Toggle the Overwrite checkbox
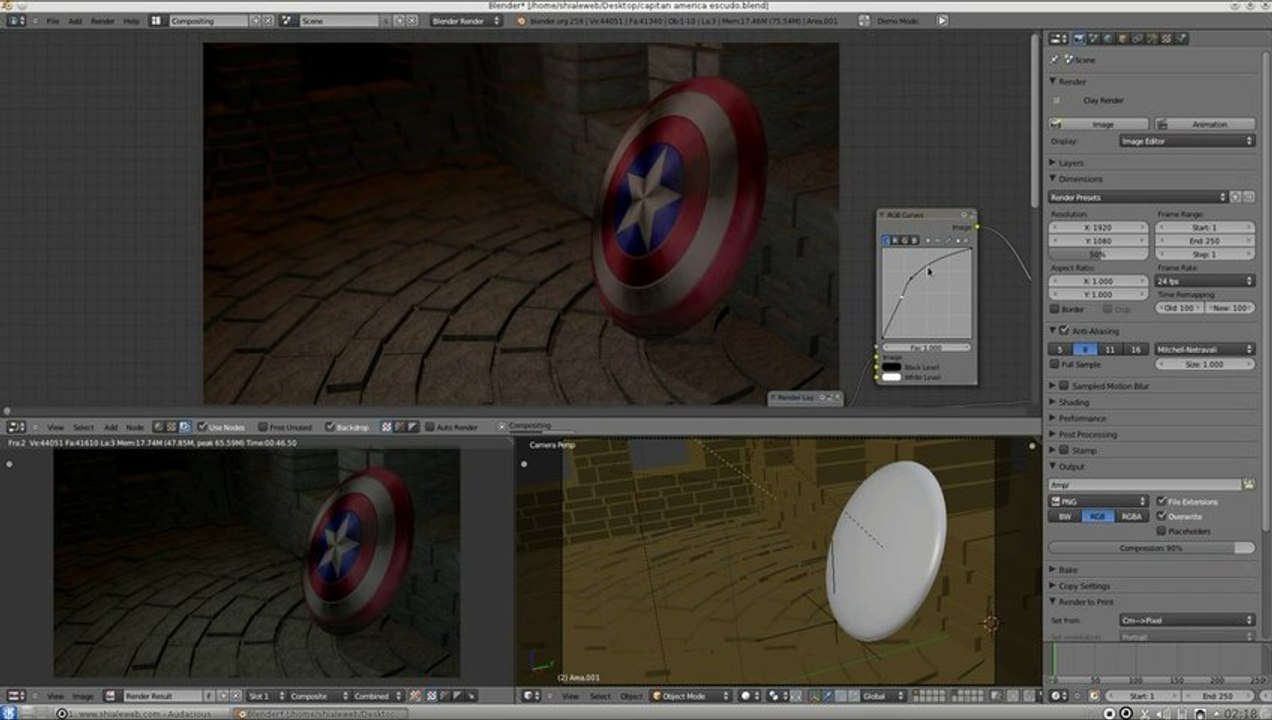 point(1161,516)
